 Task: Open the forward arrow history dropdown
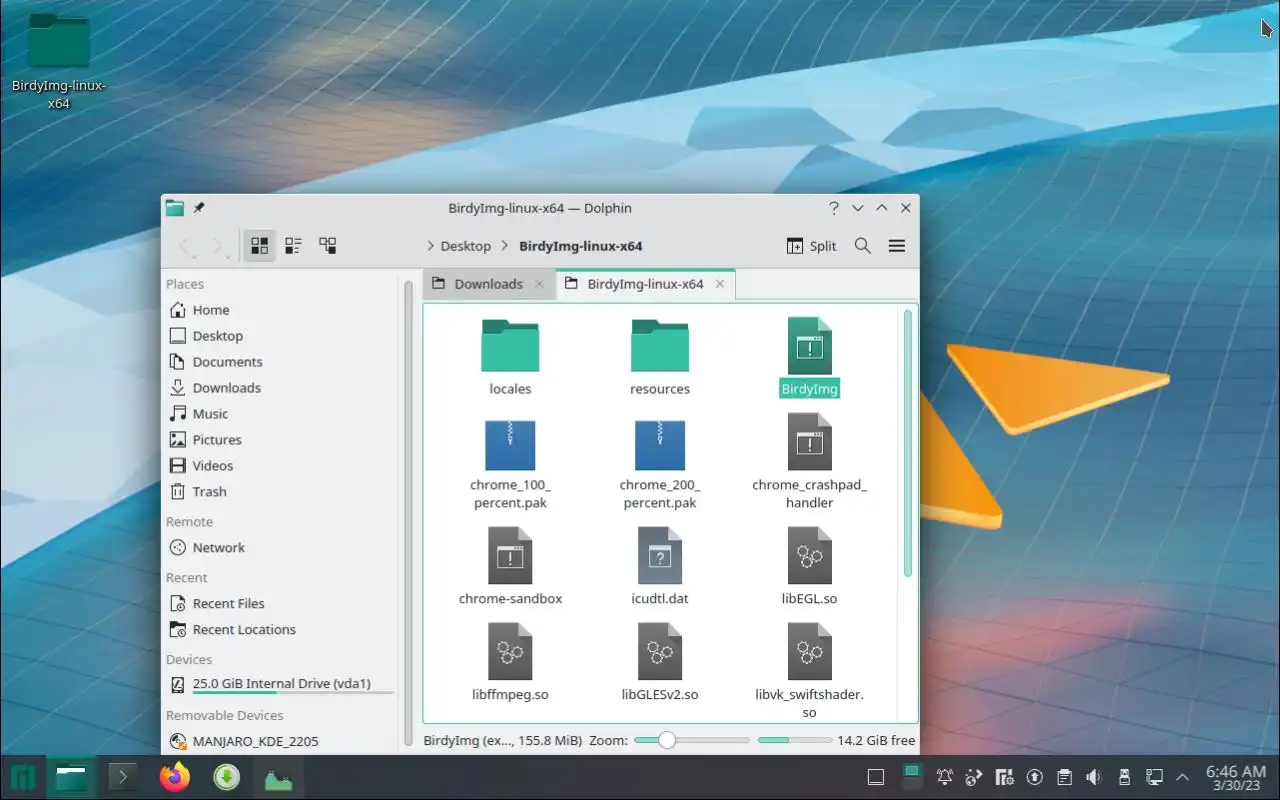point(228,256)
